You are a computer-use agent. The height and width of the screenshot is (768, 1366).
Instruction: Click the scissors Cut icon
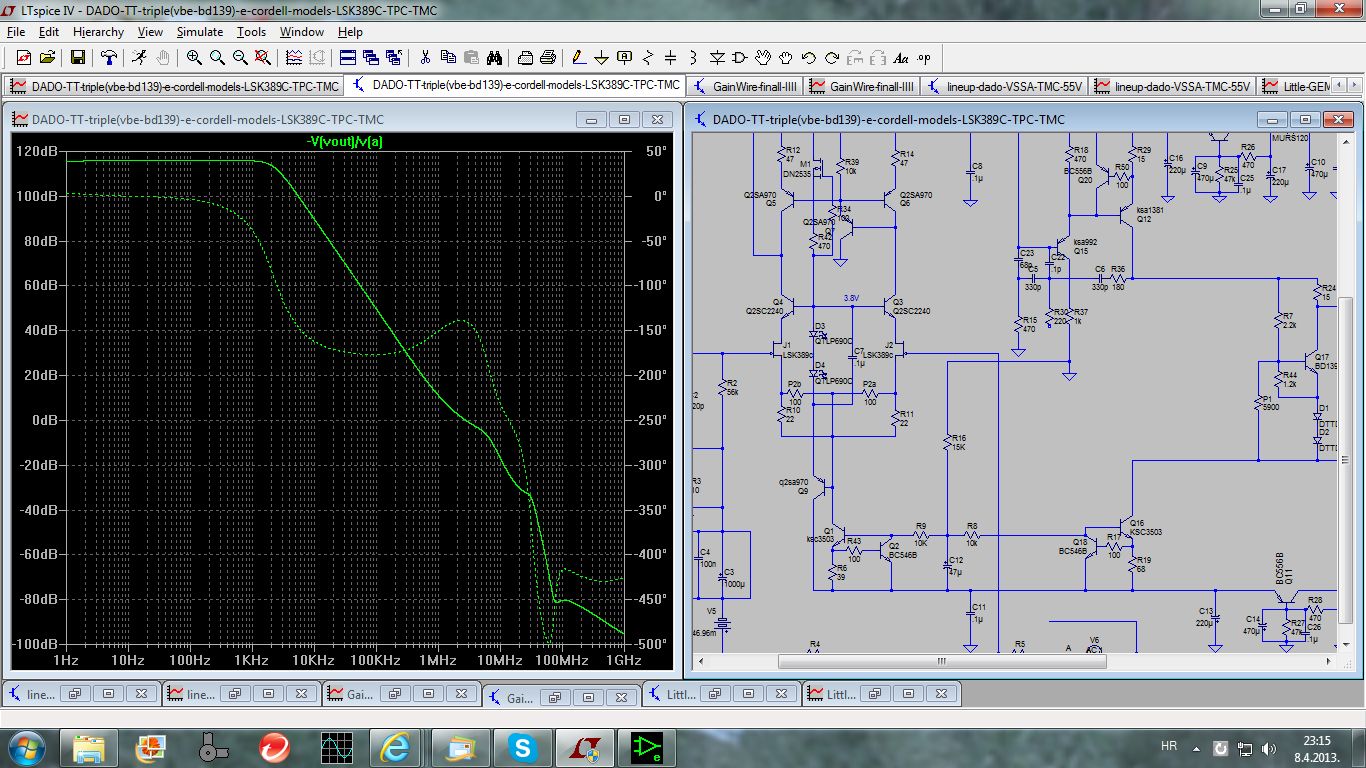[x=425, y=58]
